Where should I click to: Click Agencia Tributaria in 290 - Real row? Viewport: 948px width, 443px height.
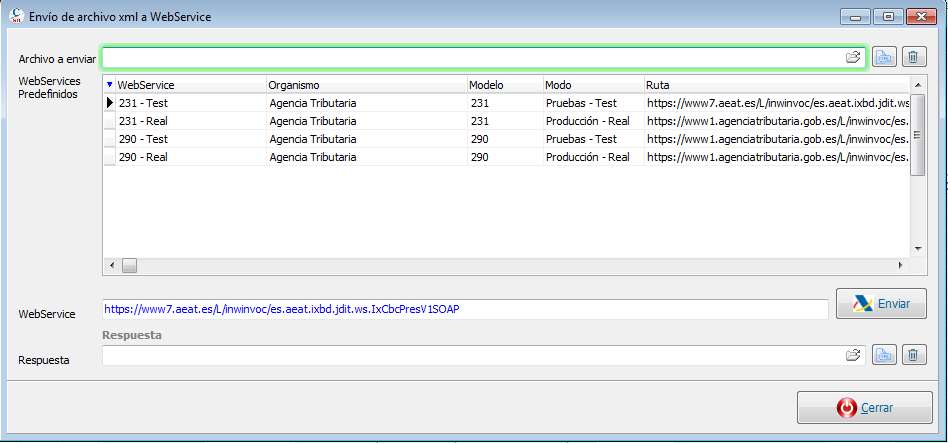[x=313, y=157]
